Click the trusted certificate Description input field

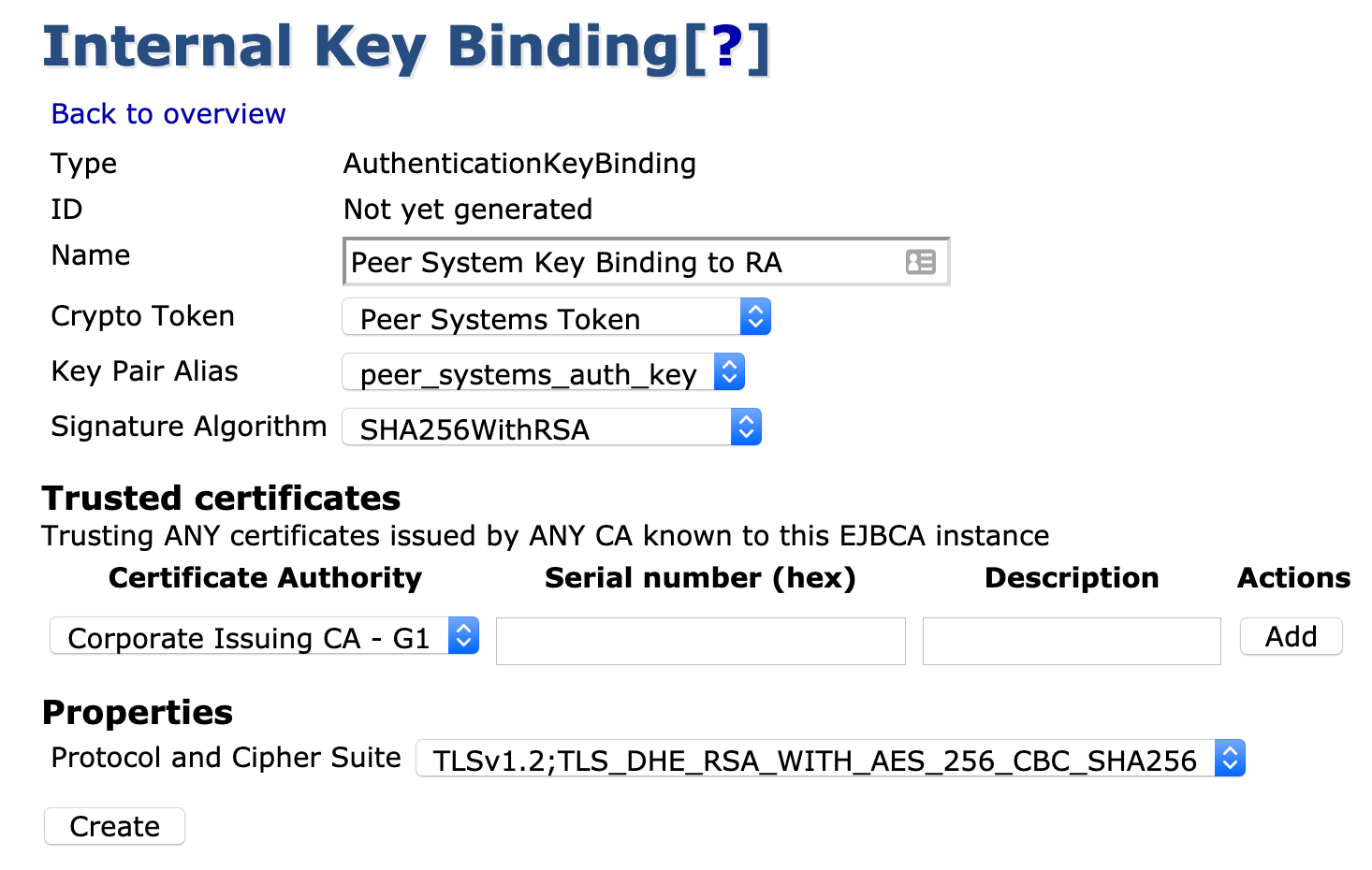pyautogui.click(x=1071, y=641)
